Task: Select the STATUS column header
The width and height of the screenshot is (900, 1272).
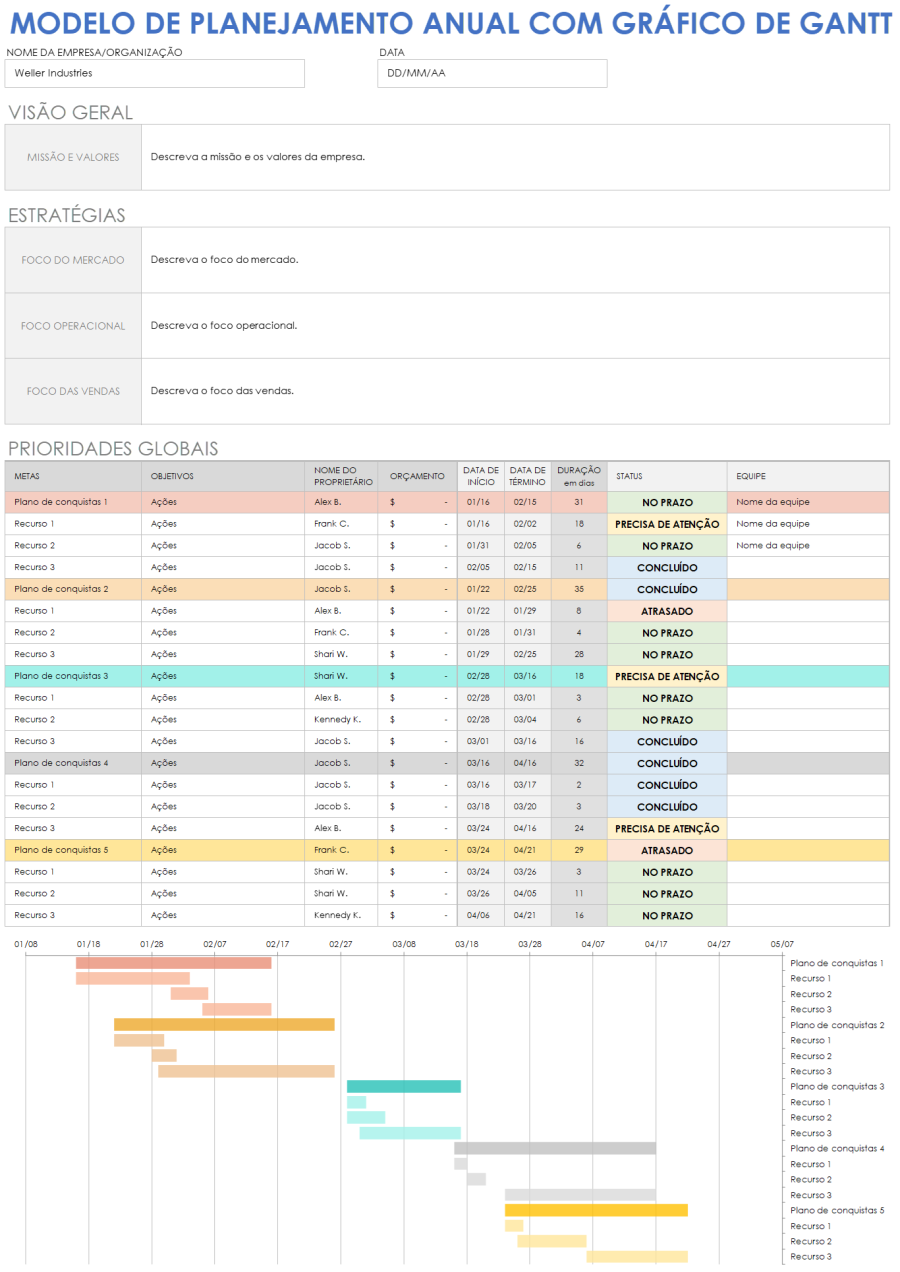Action: [629, 476]
